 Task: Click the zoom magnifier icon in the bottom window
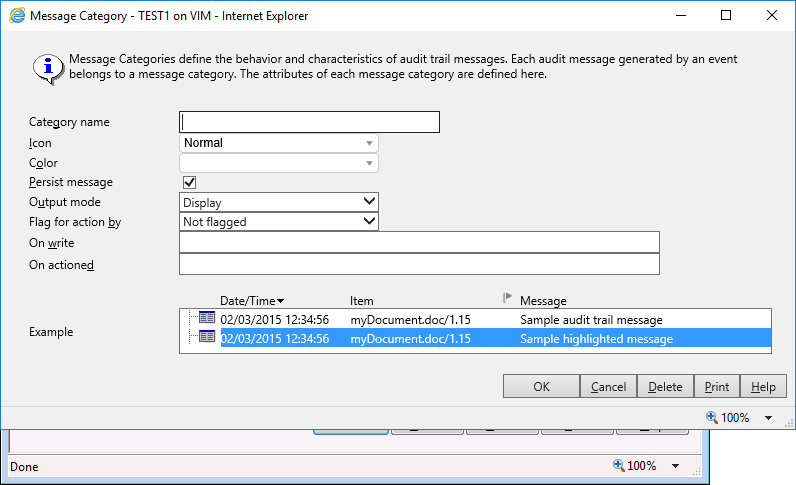click(x=619, y=466)
